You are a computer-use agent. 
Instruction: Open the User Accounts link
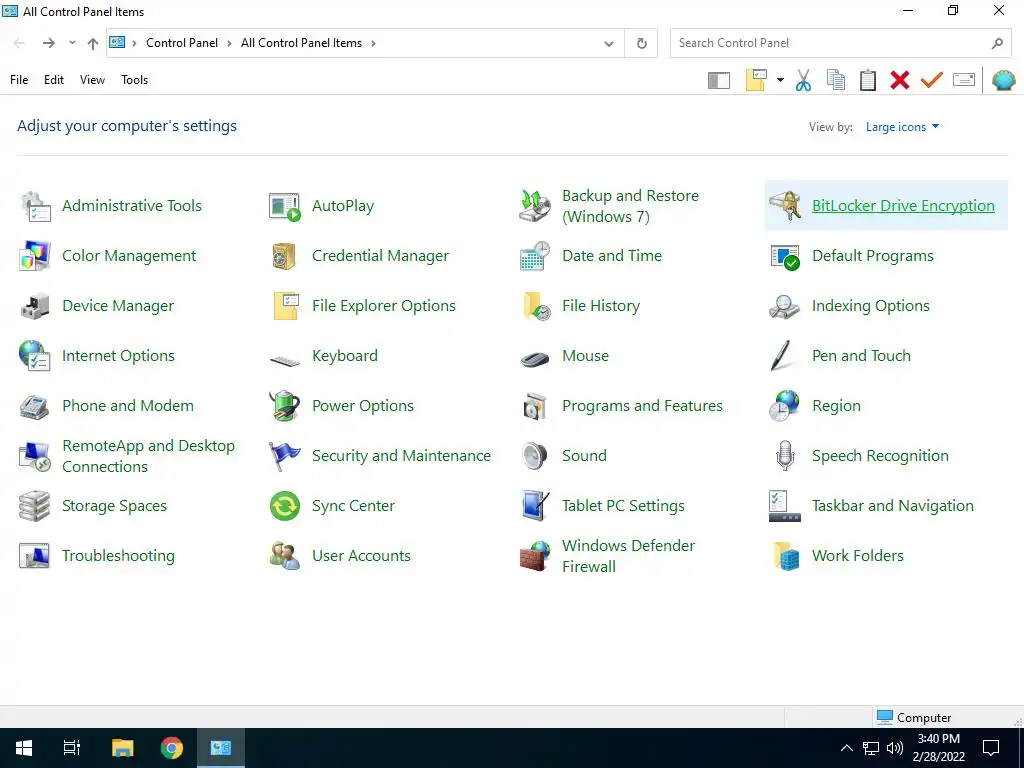(x=361, y=556)
